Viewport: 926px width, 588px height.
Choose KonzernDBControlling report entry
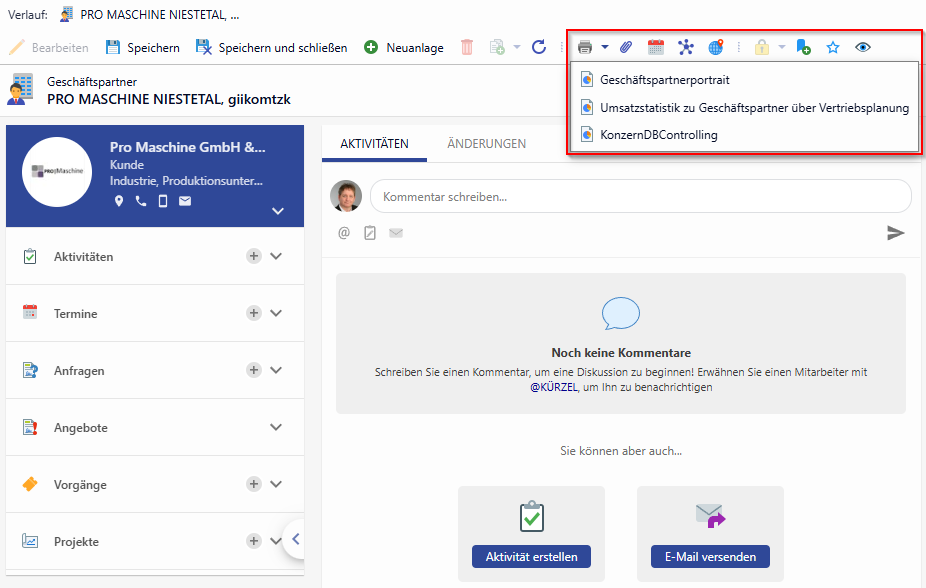point(658,135)
